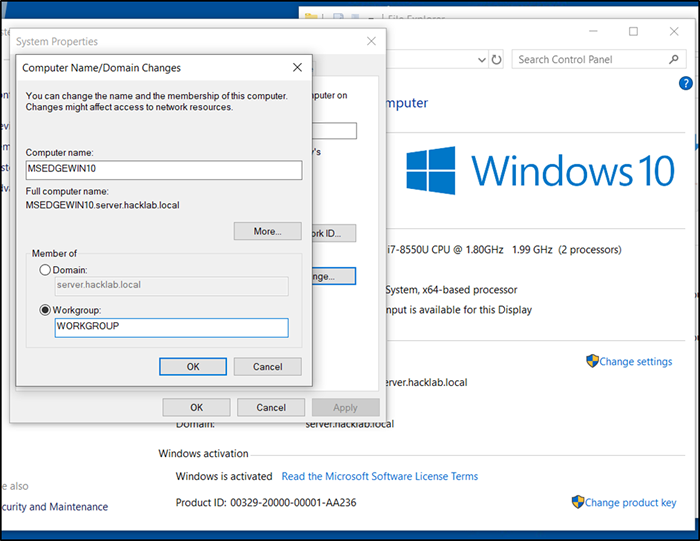
Task: Click the Windows is activated text
Action: 224,476
